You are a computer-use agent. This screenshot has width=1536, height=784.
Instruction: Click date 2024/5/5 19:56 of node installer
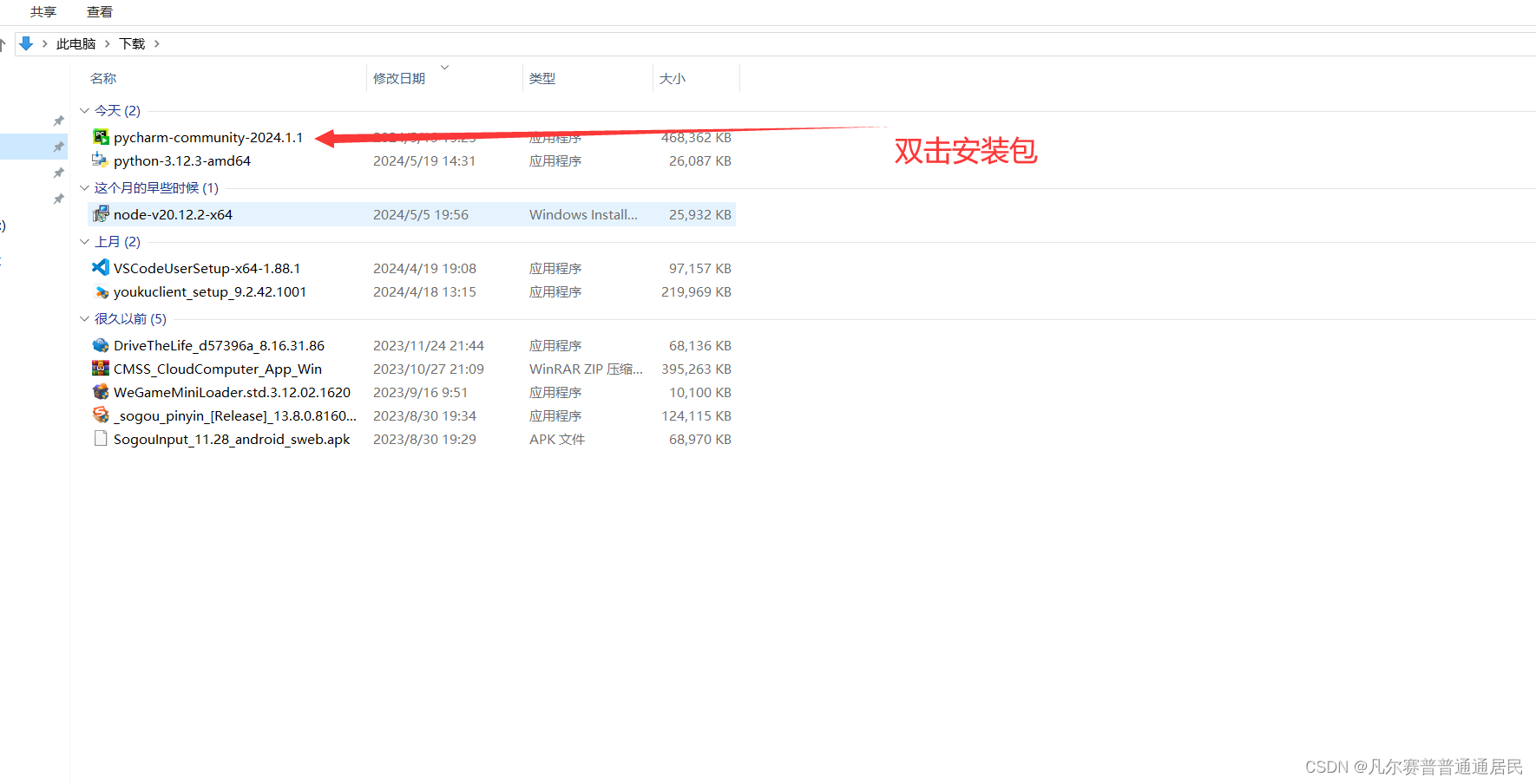pyautogui.click(x=421, y=214)
